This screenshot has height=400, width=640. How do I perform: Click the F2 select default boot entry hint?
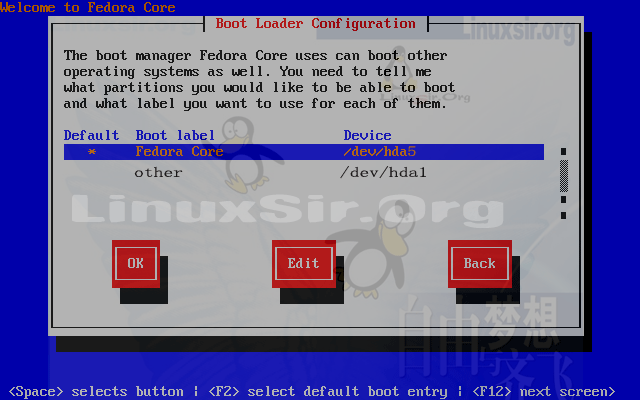tap(328, 391)
